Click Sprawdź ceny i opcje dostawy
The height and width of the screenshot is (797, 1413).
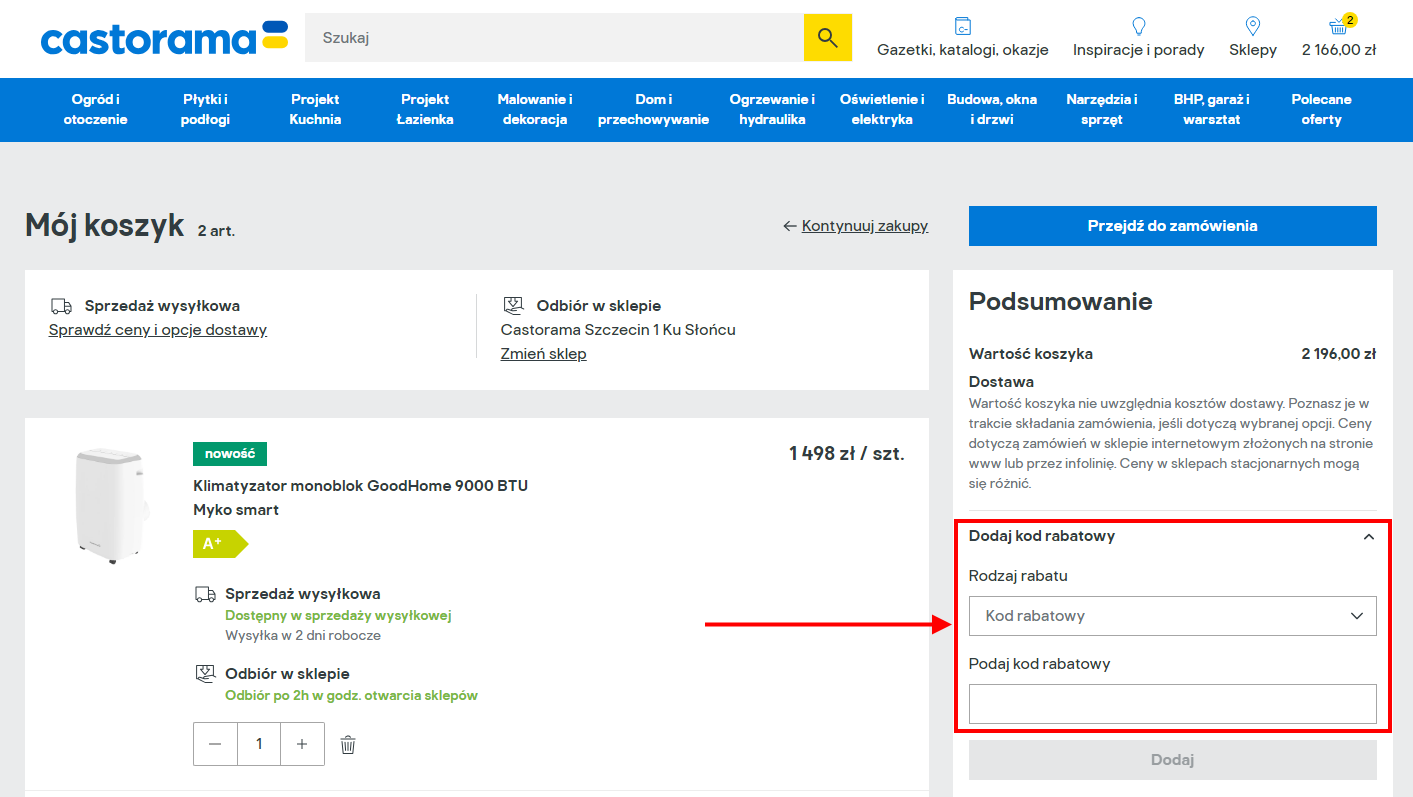point(158,330)
